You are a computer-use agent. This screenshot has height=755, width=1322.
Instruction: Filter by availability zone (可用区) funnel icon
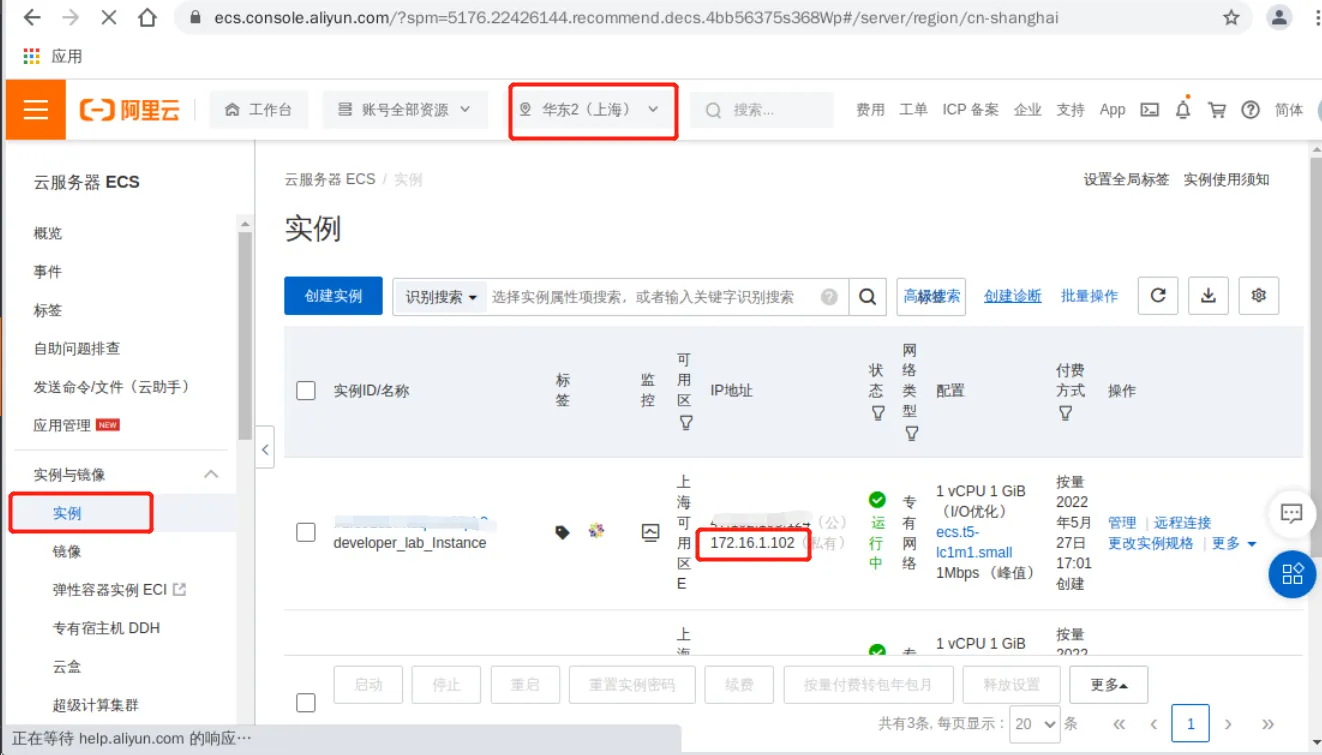pyautogui.click(x=686, y=423)
